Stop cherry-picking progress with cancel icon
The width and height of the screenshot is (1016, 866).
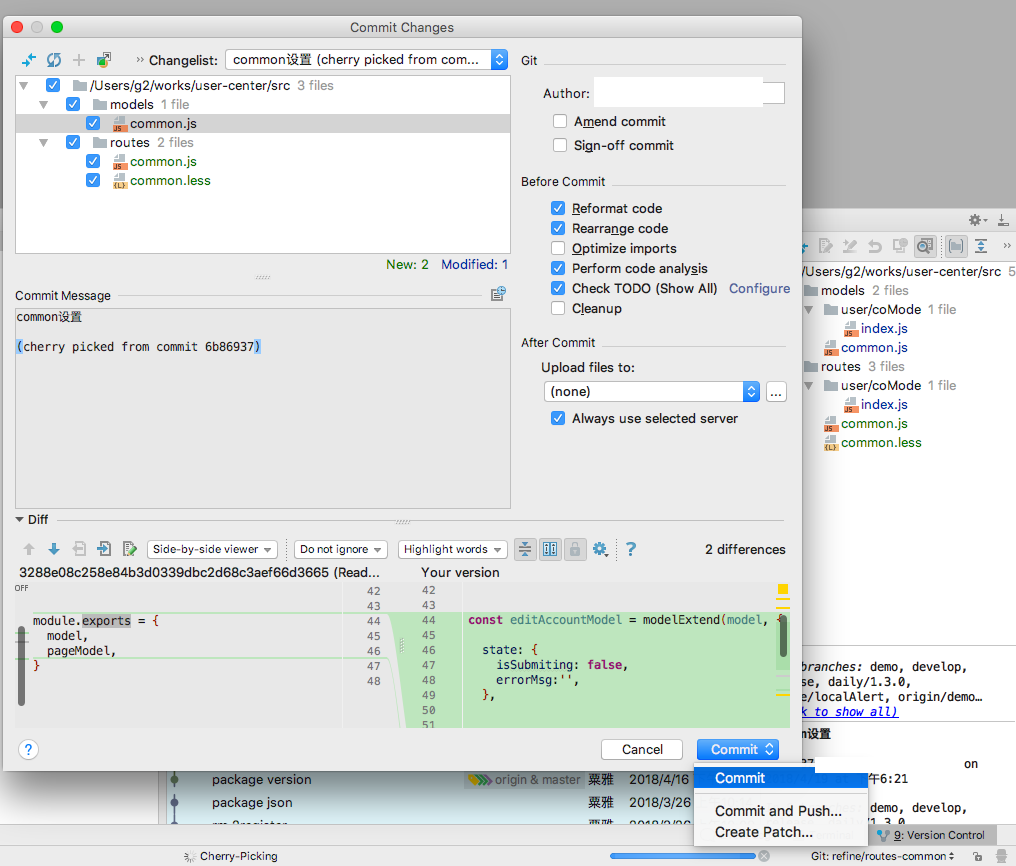pyautogui.click(x=764, y=856)
